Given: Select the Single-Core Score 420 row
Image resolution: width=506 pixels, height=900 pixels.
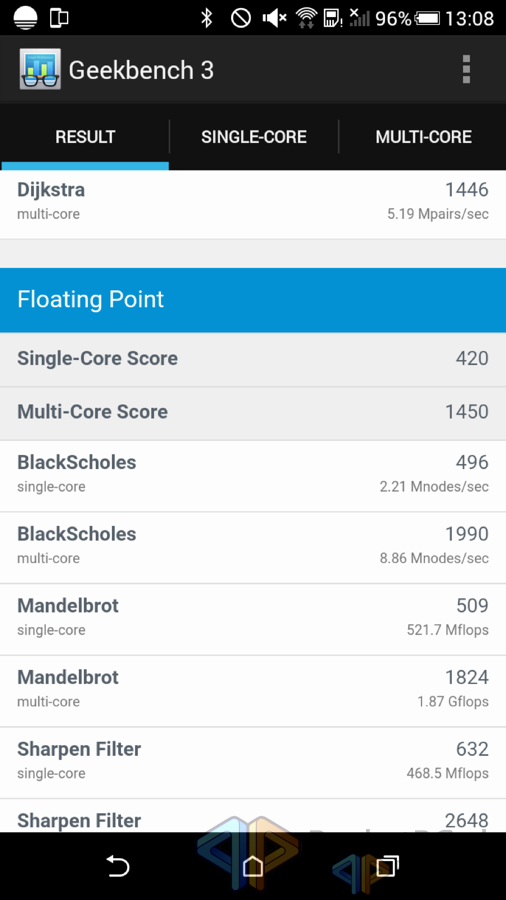Looking at the screenshot, I should click(x=253, y=359).
